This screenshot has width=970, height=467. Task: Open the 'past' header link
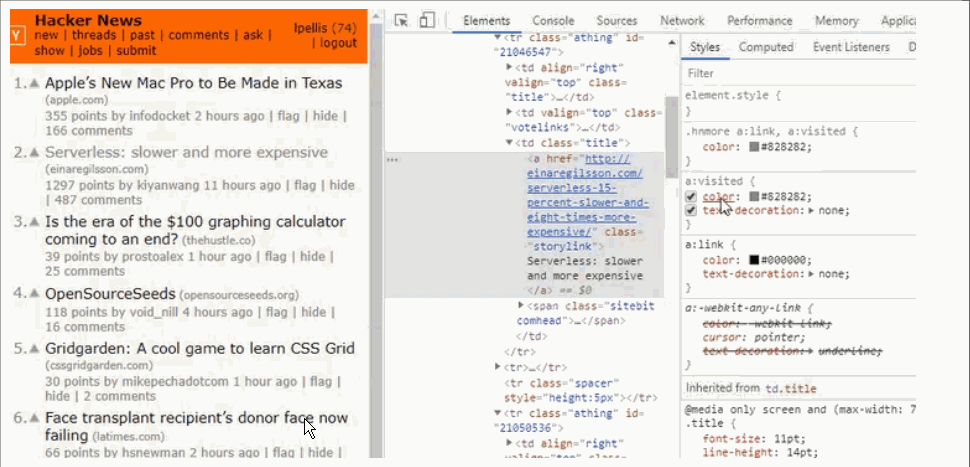[x=142, y=35]
